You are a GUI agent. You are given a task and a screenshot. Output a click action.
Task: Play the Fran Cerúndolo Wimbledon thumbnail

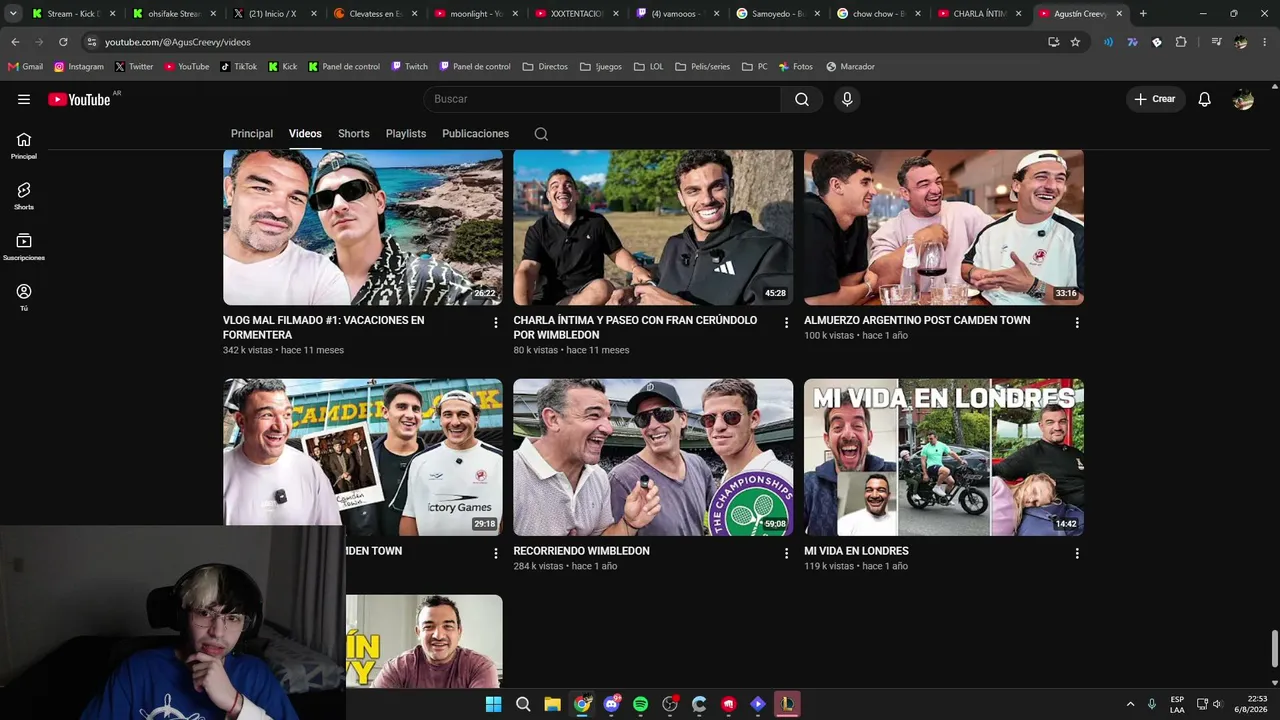[x=653, y=227]
